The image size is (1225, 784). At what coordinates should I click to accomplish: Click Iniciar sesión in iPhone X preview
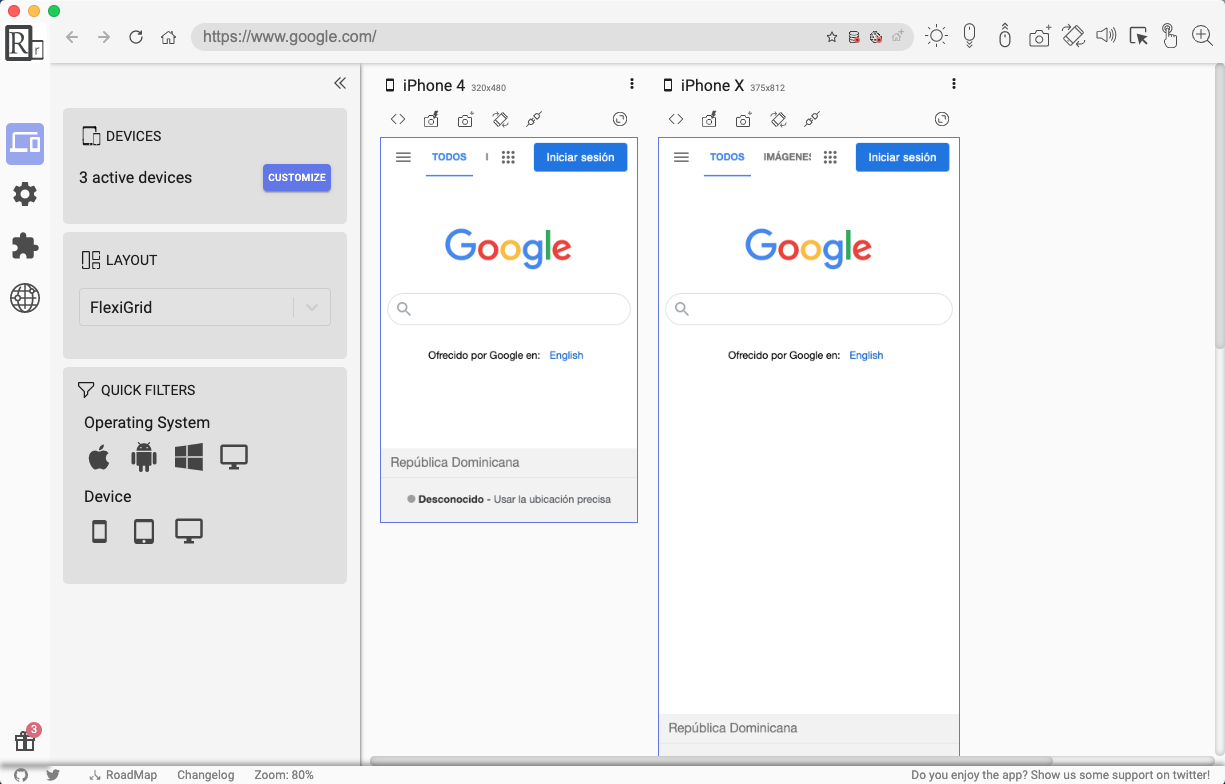(902, 157)
